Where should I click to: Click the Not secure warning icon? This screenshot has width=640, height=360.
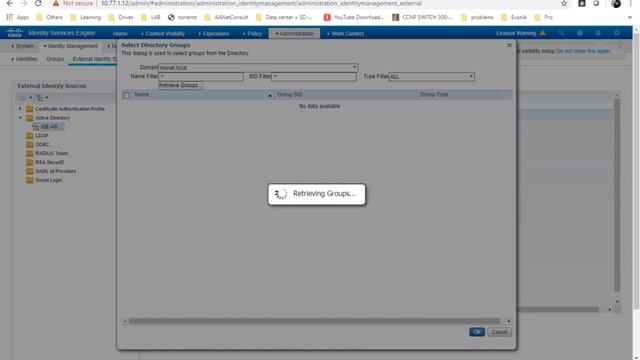(x=56, y=3)
